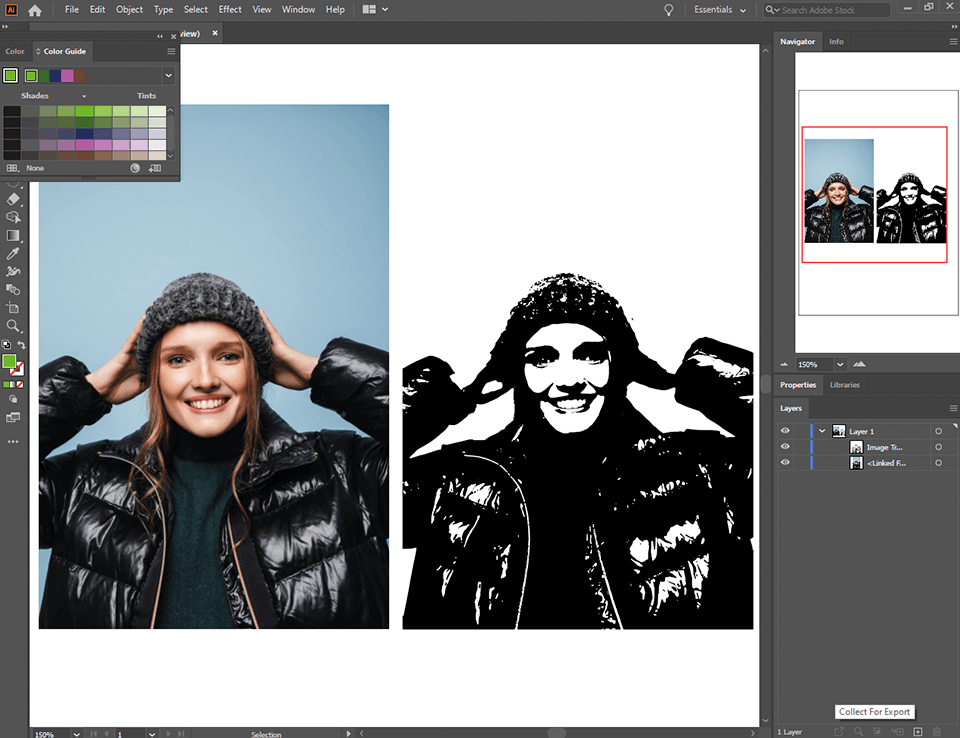Switch to the Info tab
960x738 pixels.
click(x=836, y=42)
